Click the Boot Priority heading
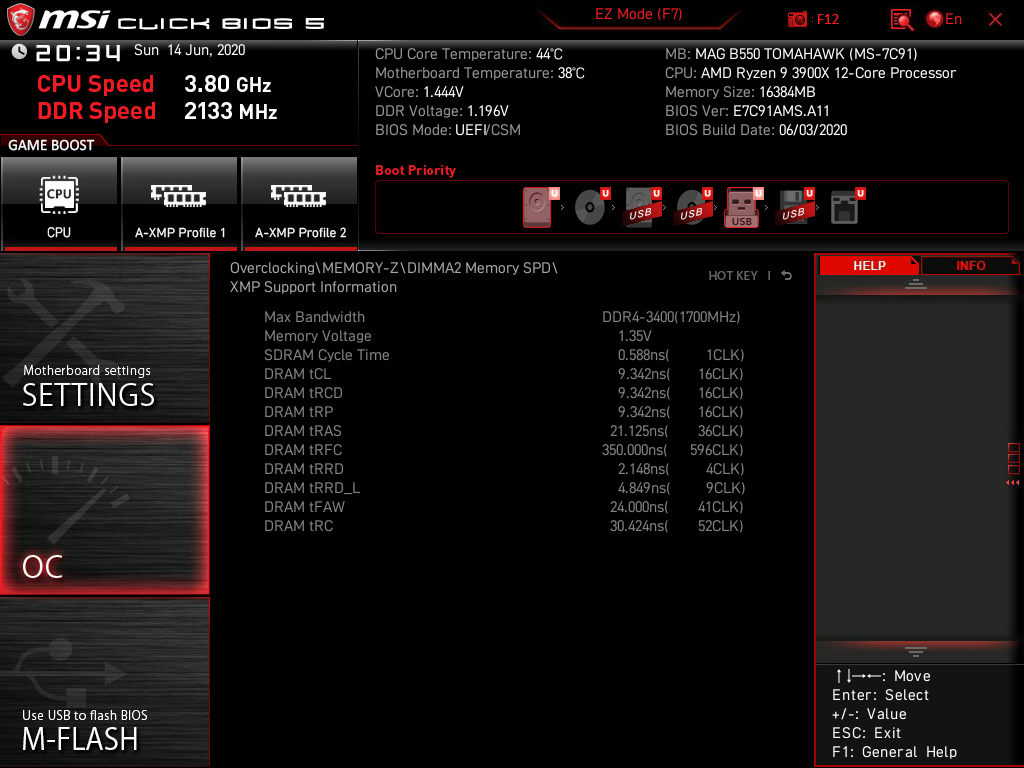Screen dimensions: 1024x768 (x=415, y=170)
